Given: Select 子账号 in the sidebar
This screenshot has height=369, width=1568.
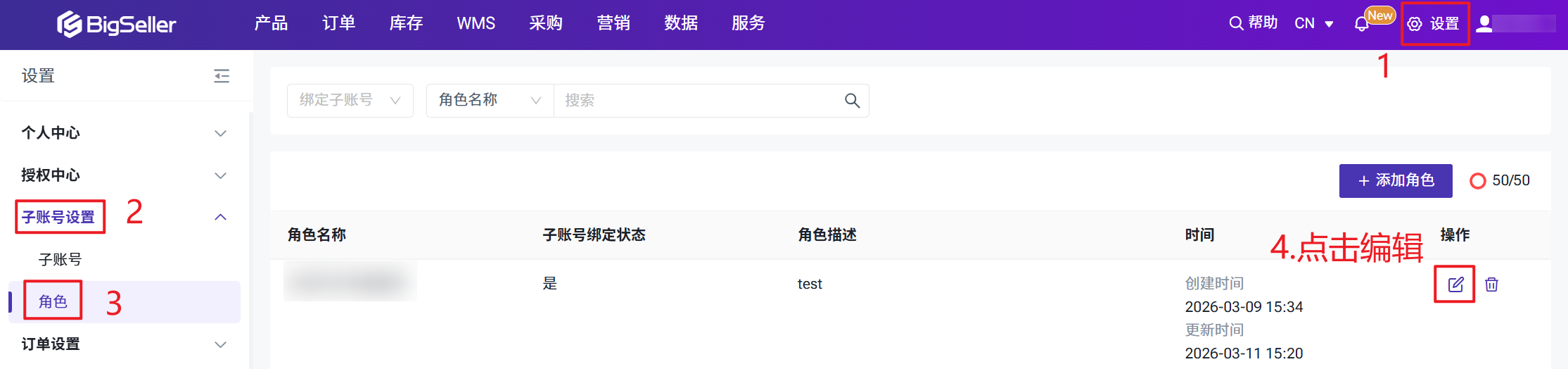Looking at the screenshot, I should 60,260.
